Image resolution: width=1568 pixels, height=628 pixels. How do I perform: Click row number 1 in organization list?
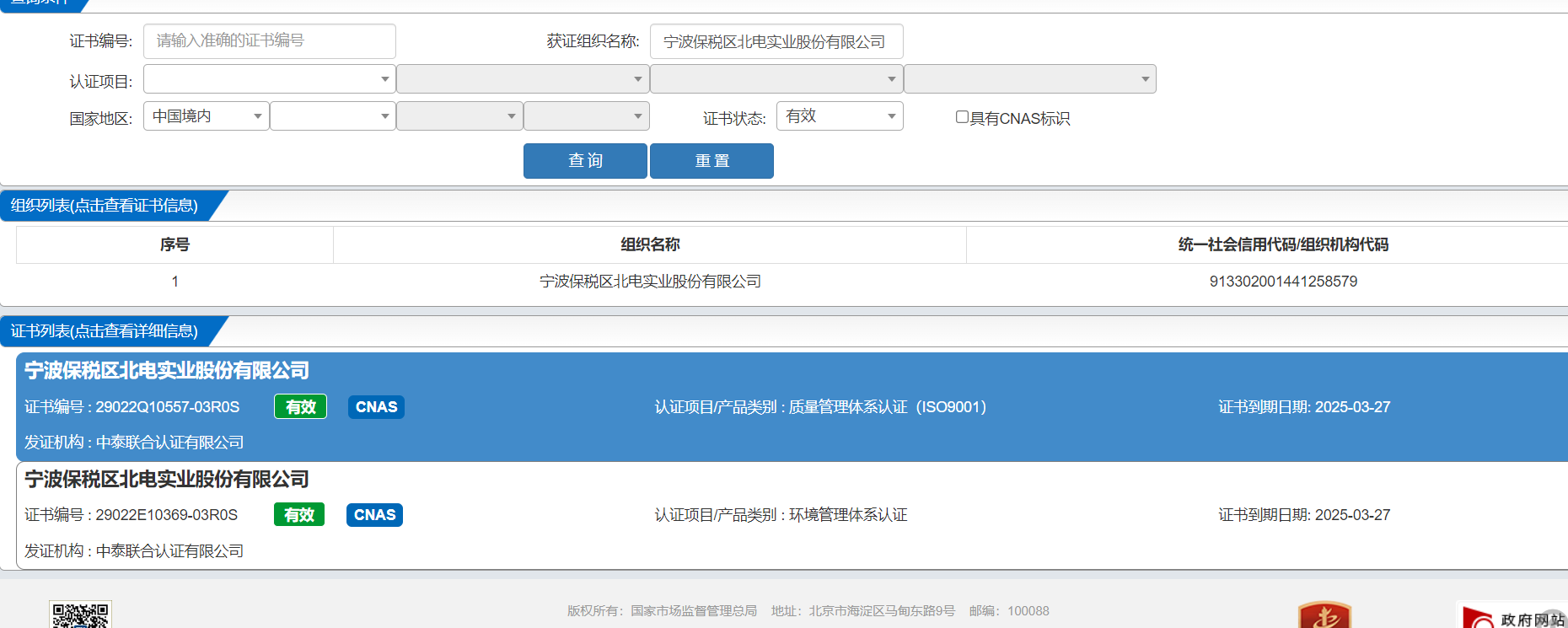pos(175,282)
